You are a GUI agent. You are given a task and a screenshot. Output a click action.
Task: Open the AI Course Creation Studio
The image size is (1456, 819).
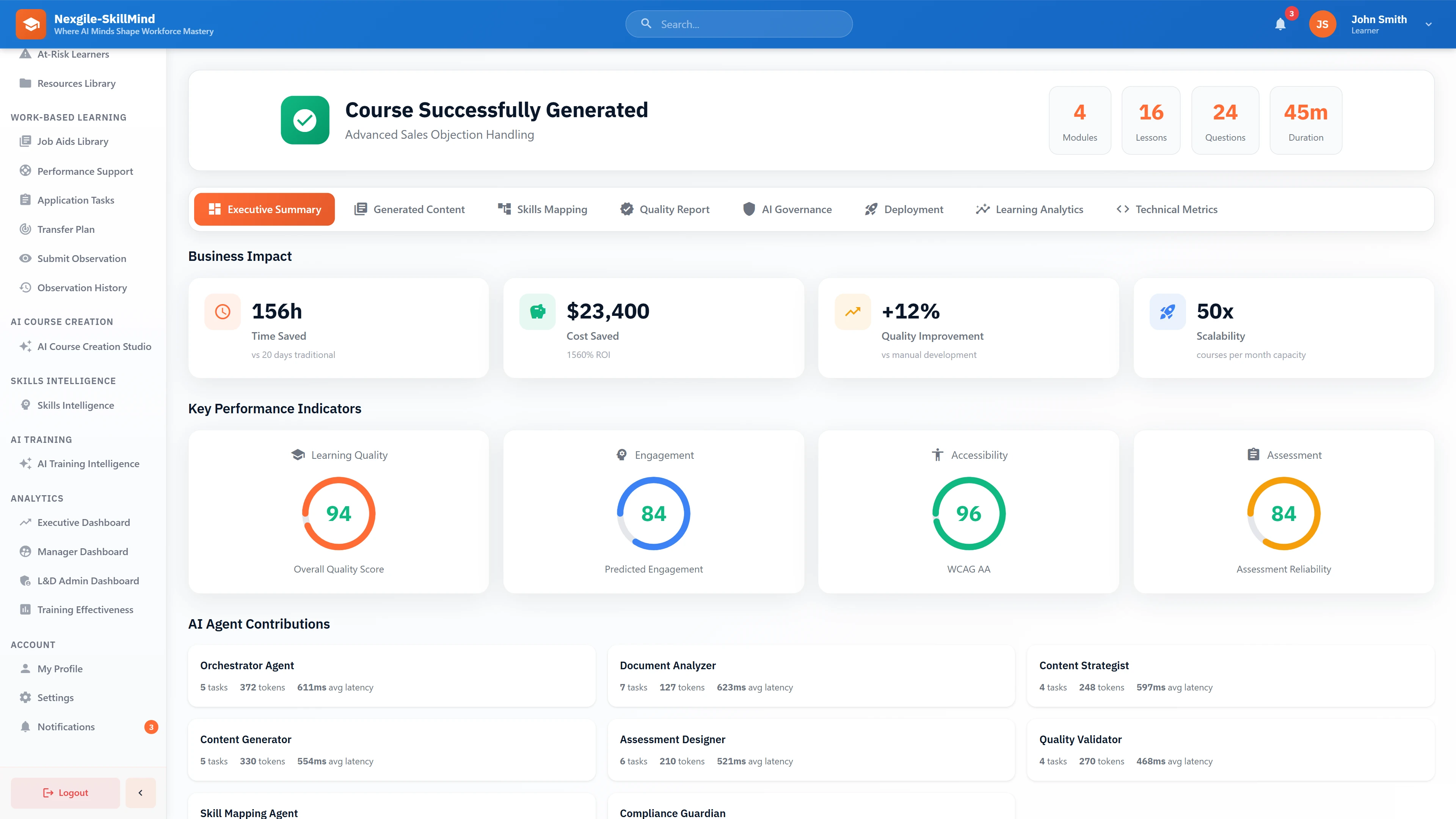94,346
